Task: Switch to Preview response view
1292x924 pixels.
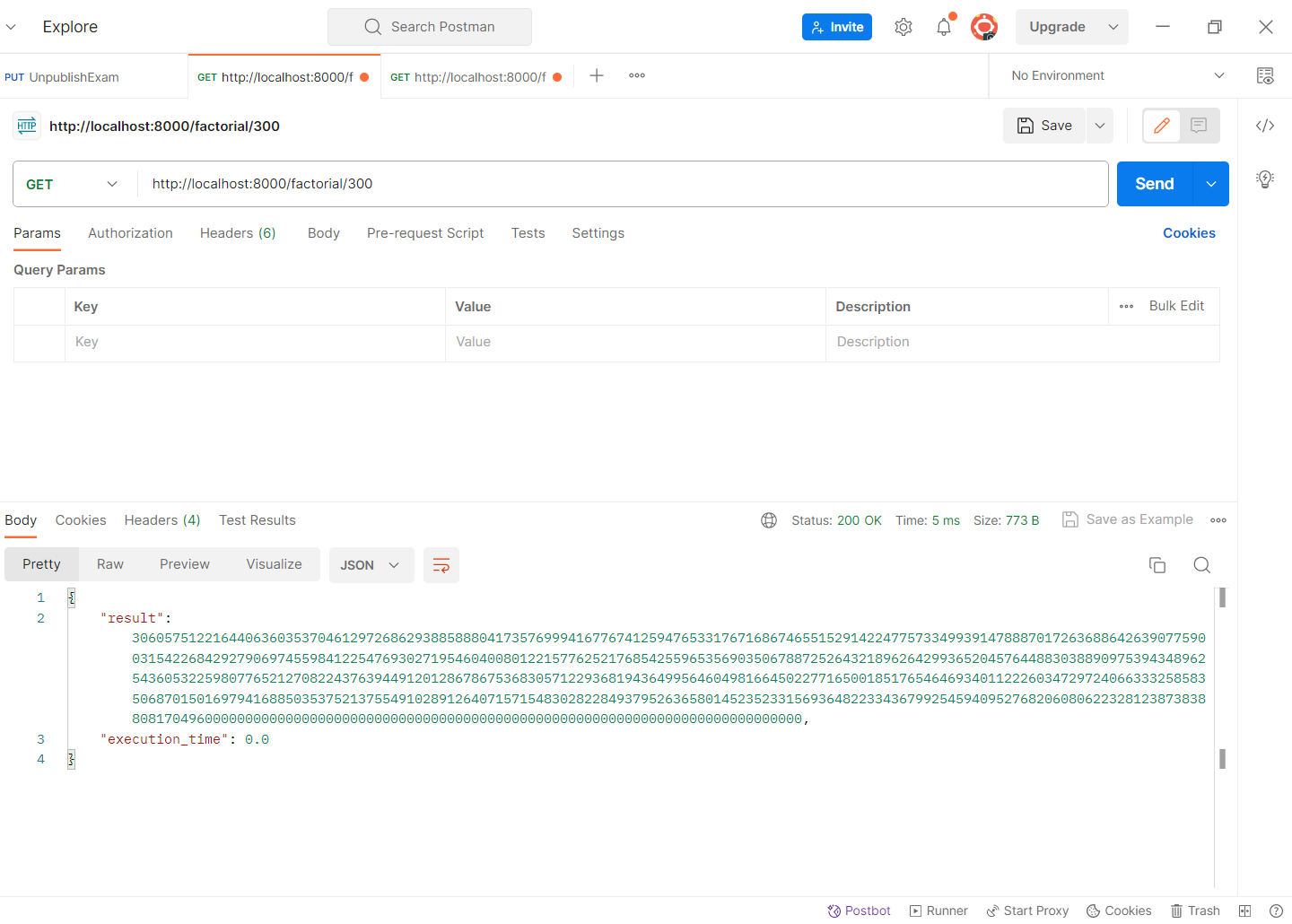Action: 184,564
